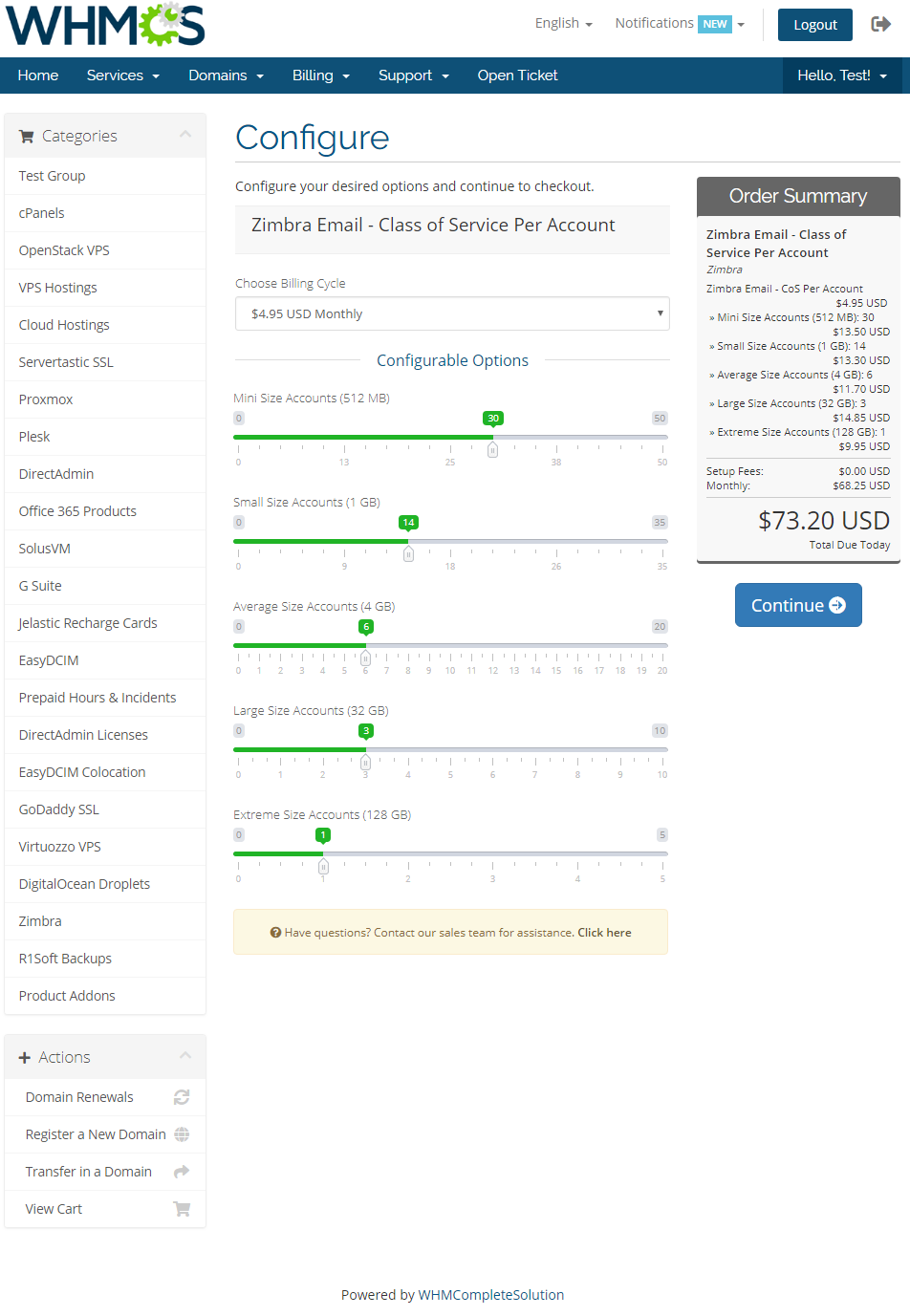Expand the Domains menu
The width and height of the screenshot is (910, 1316).
point(226,76)
